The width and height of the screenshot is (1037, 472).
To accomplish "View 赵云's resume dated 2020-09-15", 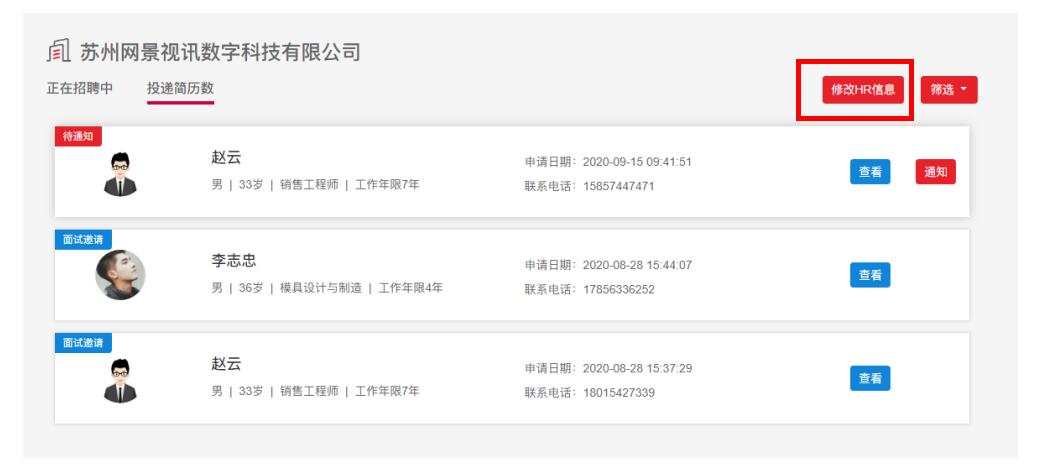I will pyautogui.click(x=870, y=172).
